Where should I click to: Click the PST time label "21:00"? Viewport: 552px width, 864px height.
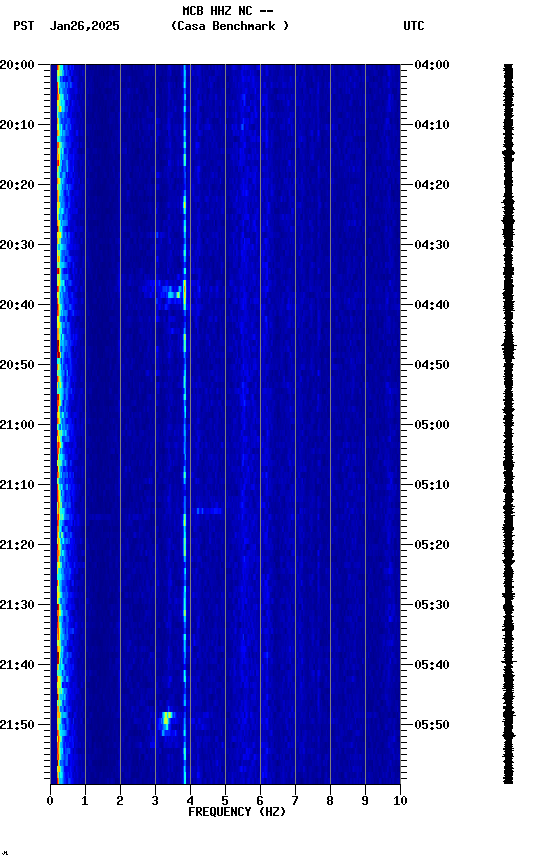[17, 425]
